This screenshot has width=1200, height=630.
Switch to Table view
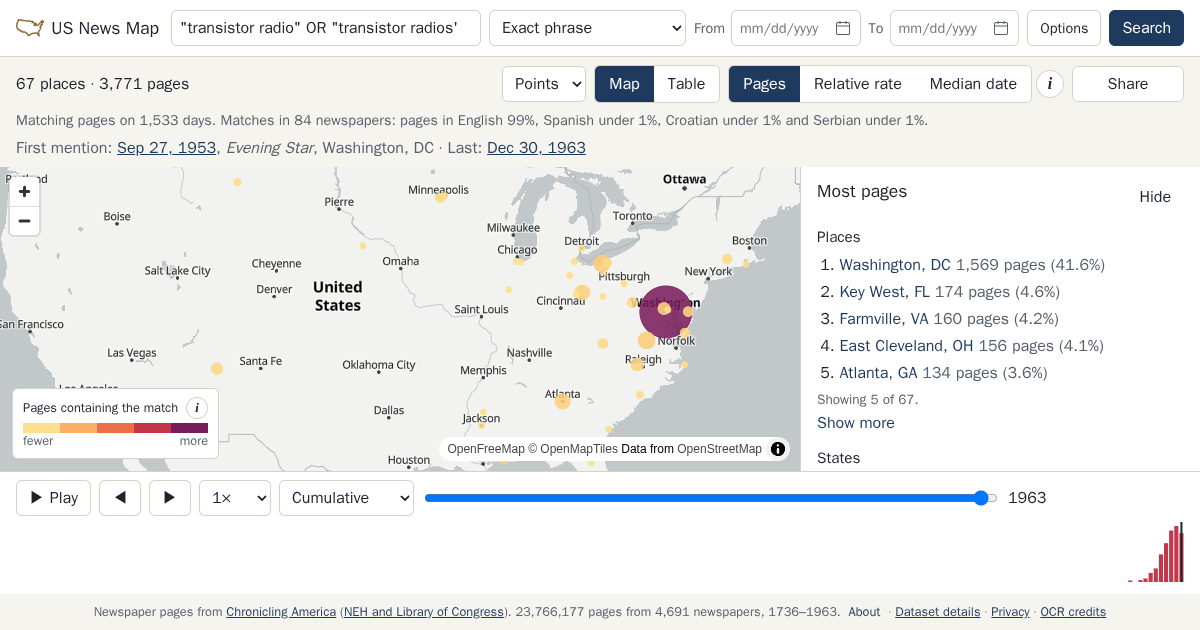(x=686, y=84)
